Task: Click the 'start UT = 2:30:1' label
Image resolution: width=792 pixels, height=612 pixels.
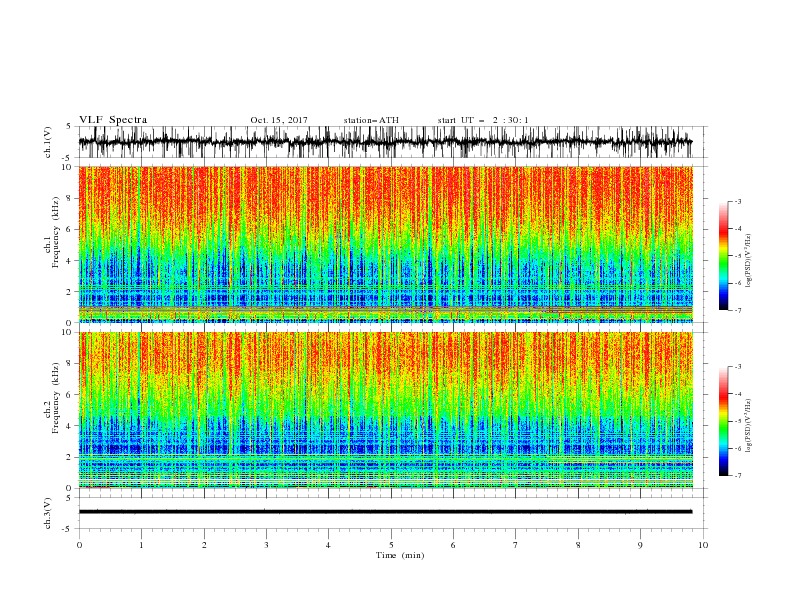Action: click(483, 120)
